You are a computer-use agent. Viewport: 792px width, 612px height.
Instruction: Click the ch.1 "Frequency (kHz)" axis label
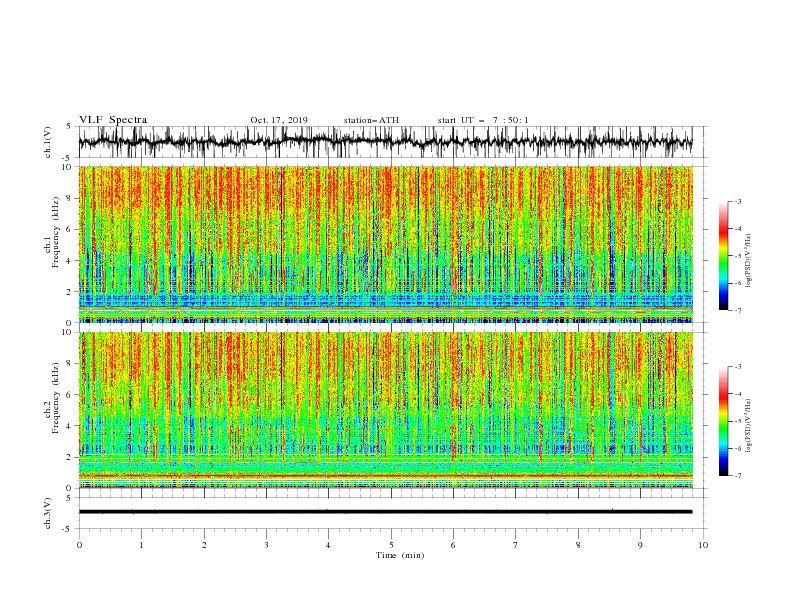(56, 233)
